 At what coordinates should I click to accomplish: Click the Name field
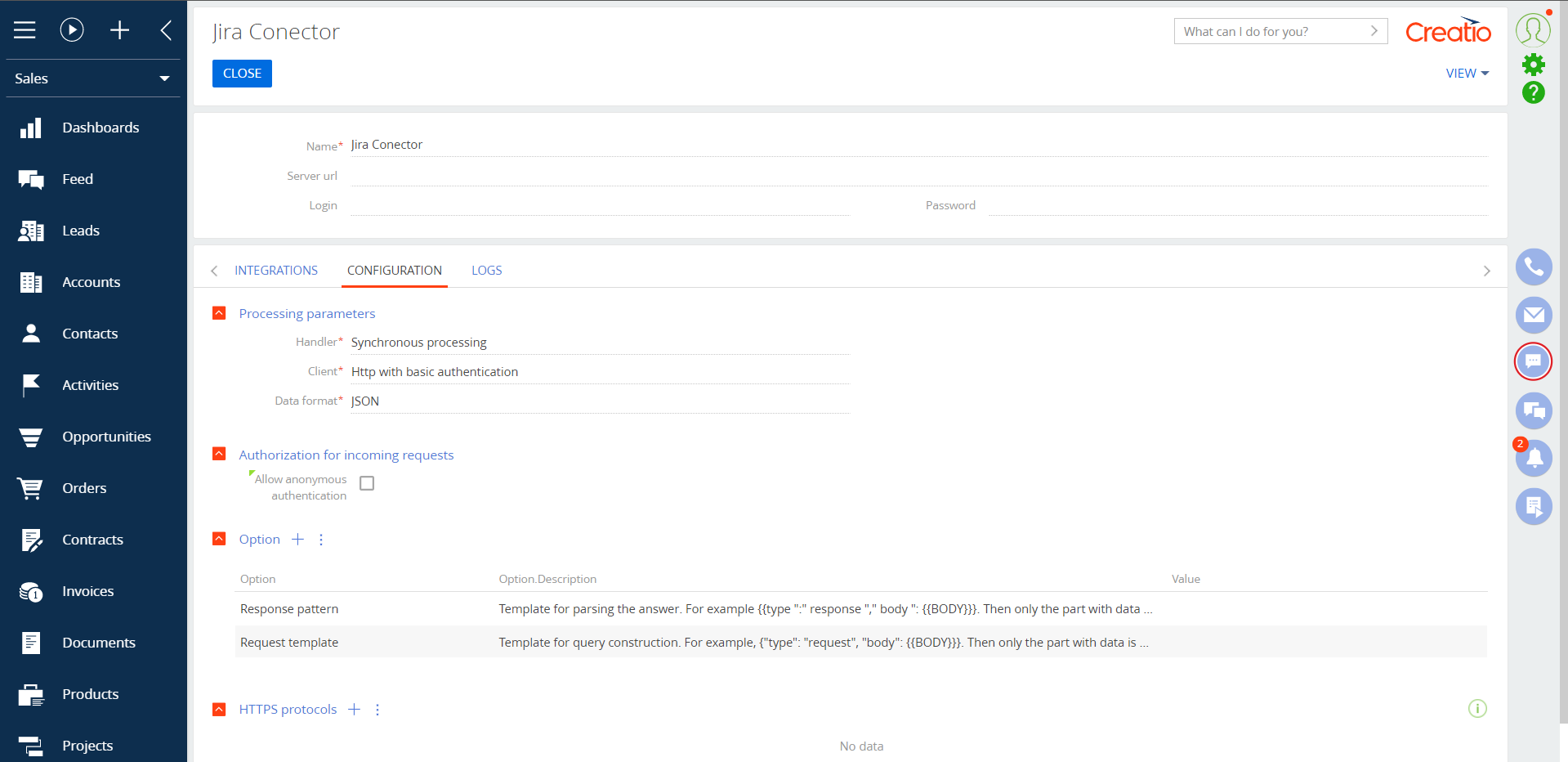pos(919,145)
